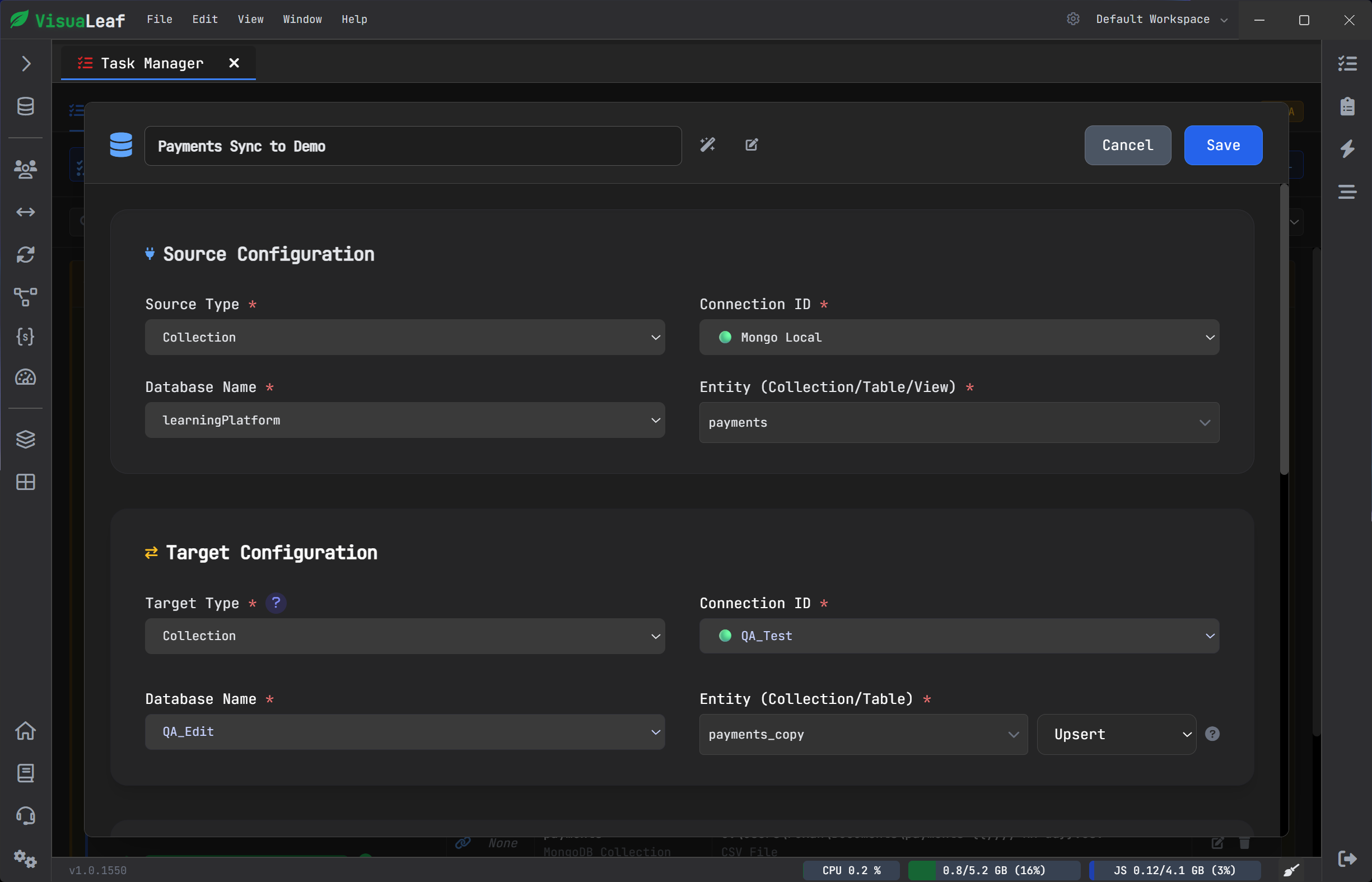
Task: Click the Cancel button
Action: click(1127, 146)
